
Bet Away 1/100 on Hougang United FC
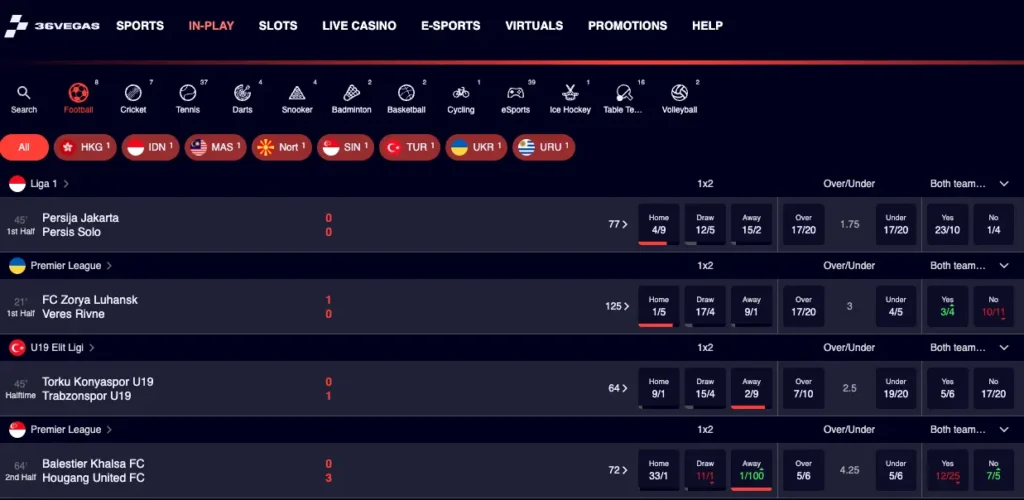pos(752,470)
